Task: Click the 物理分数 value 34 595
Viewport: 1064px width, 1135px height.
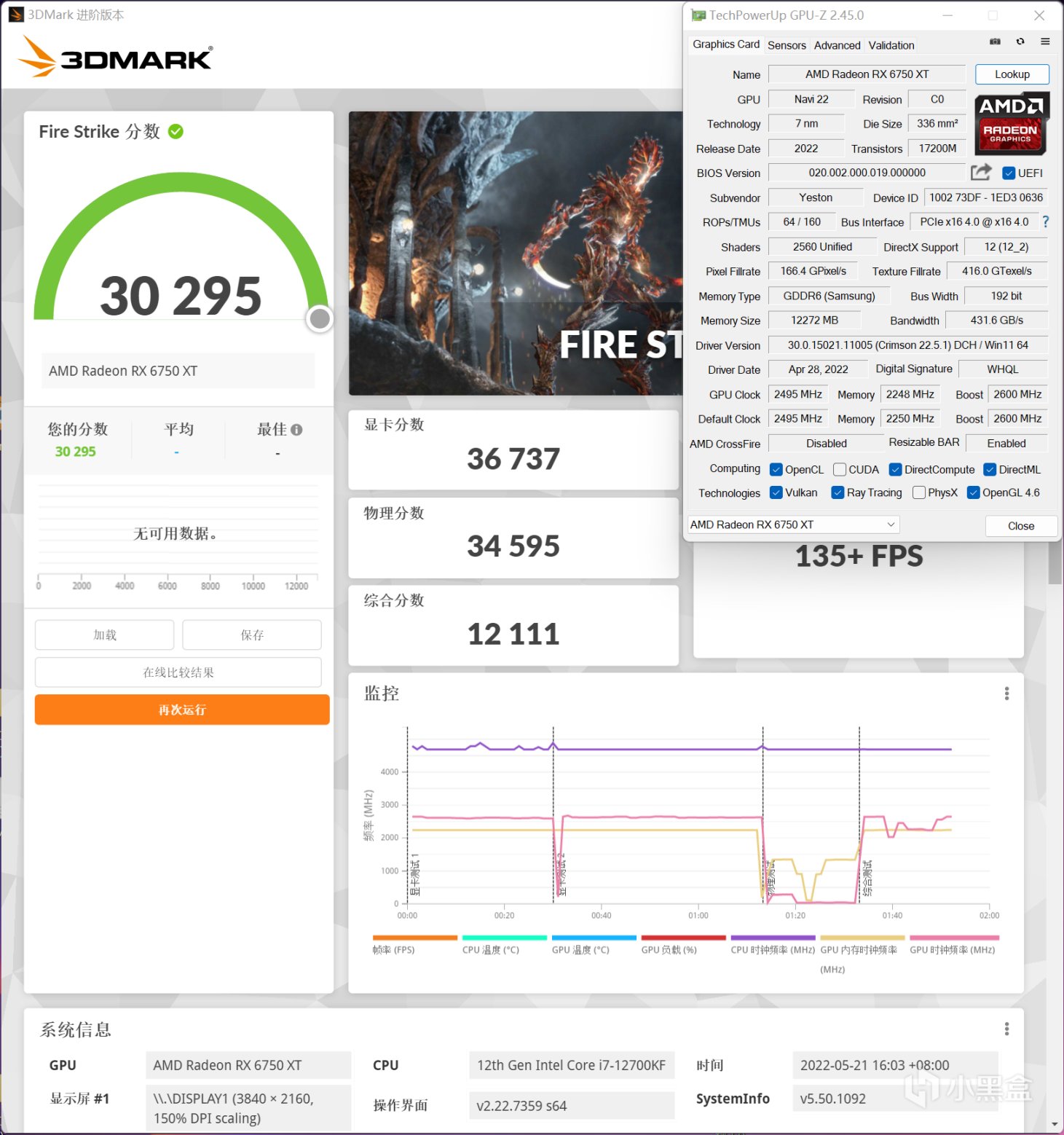Action: [513, 546]
